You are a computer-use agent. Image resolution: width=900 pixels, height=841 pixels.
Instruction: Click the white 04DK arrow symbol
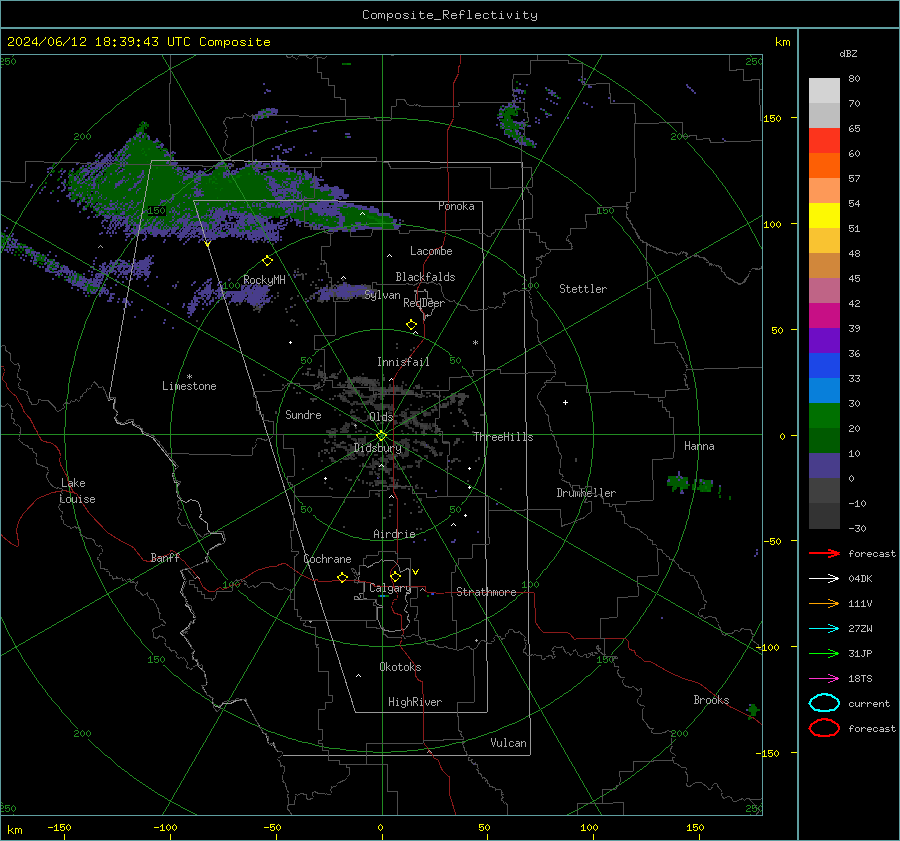click(x=824, y=578)
